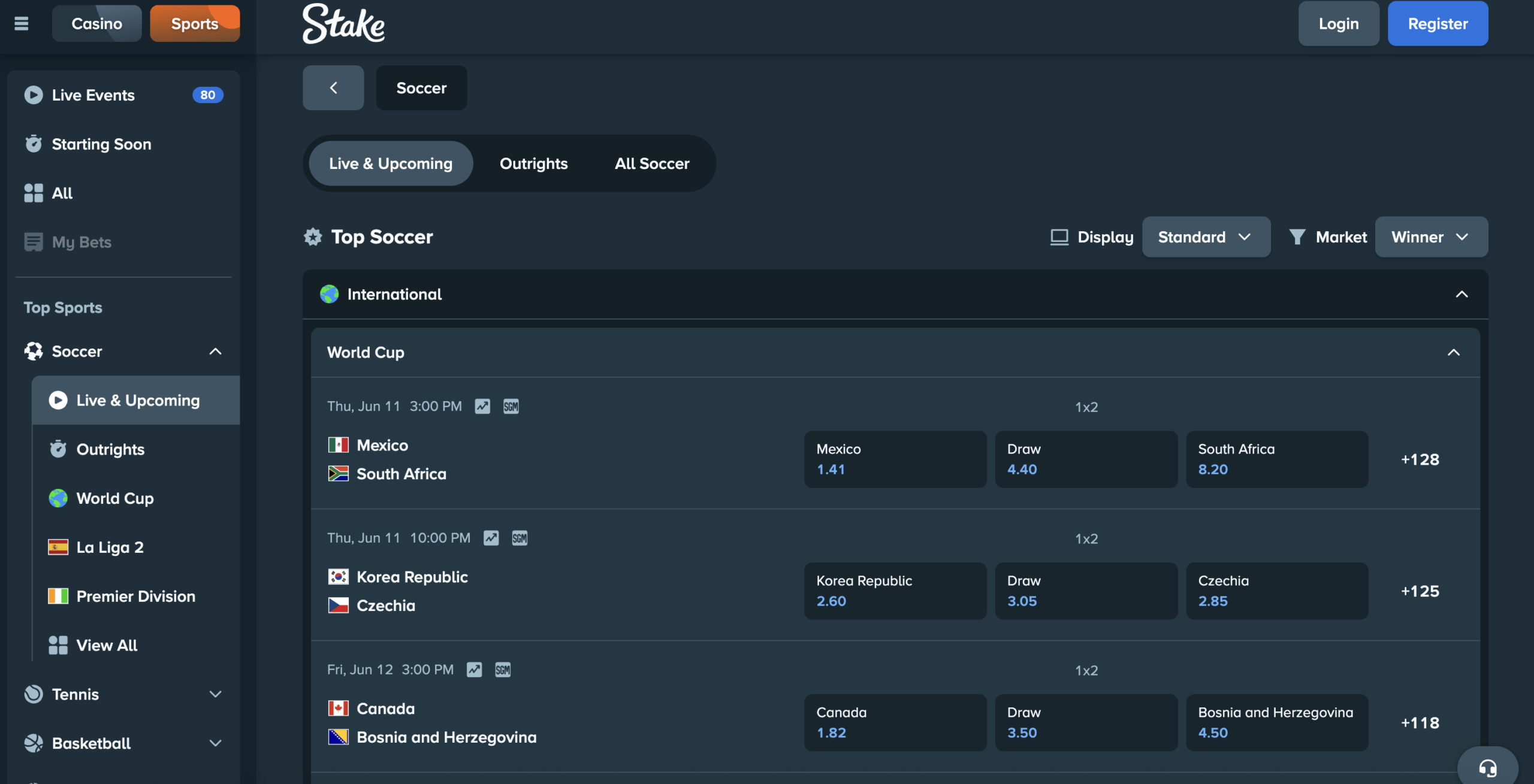Click the My Bets receipt icon
Image resolution: width=1534 pixels, height=784 pixels.
pos(34,242)
